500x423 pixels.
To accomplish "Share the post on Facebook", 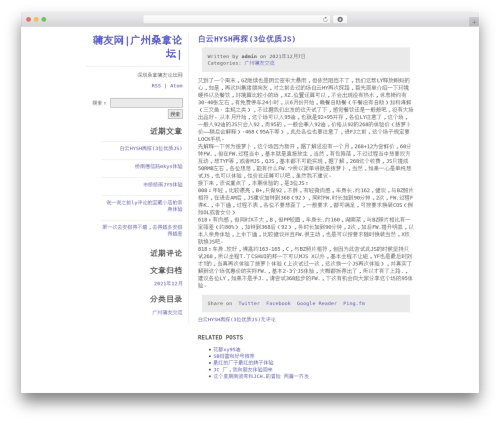I will coord(278,303).
